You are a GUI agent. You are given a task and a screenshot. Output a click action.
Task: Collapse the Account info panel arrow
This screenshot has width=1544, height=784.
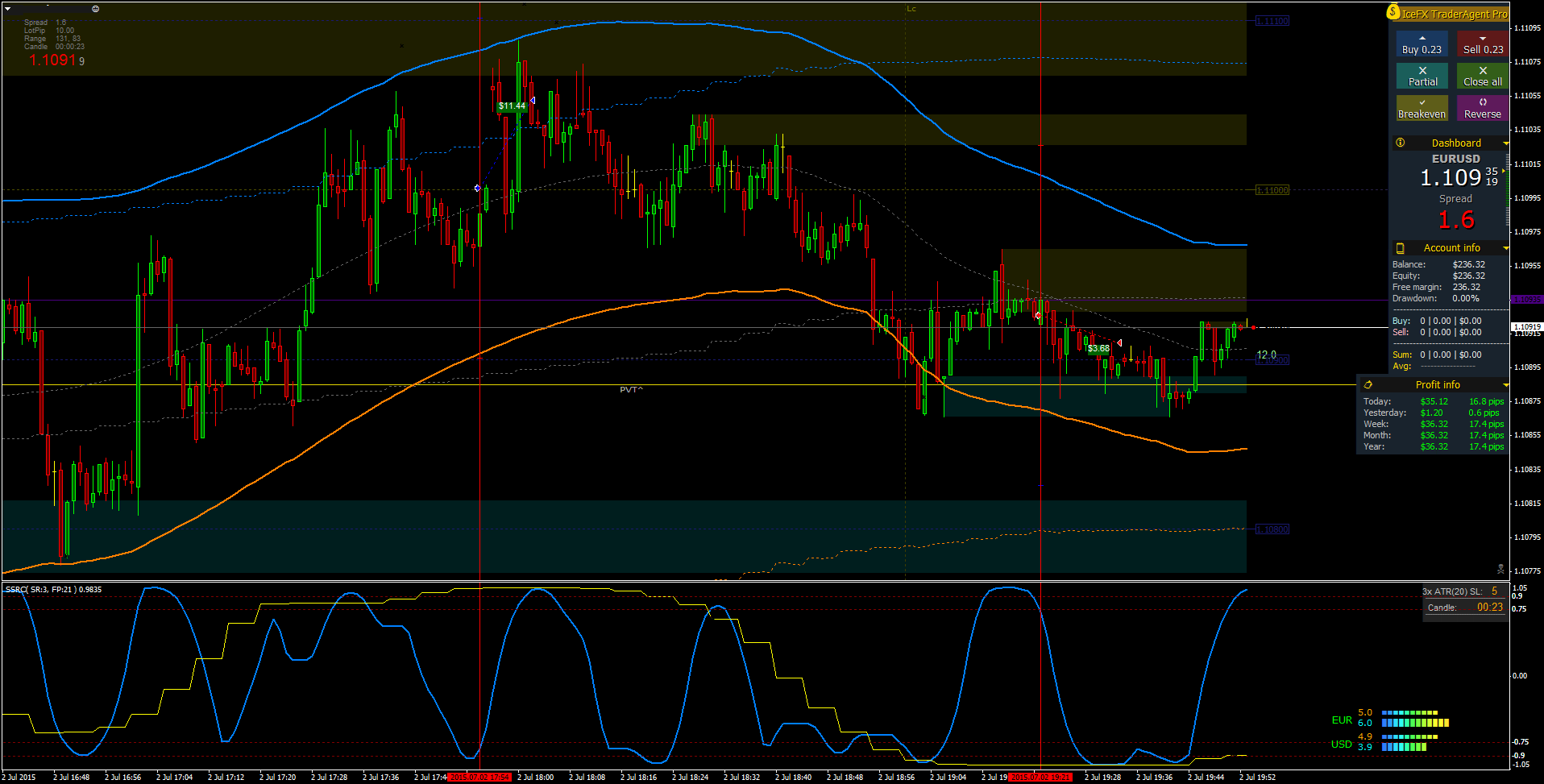[1505, 248]
